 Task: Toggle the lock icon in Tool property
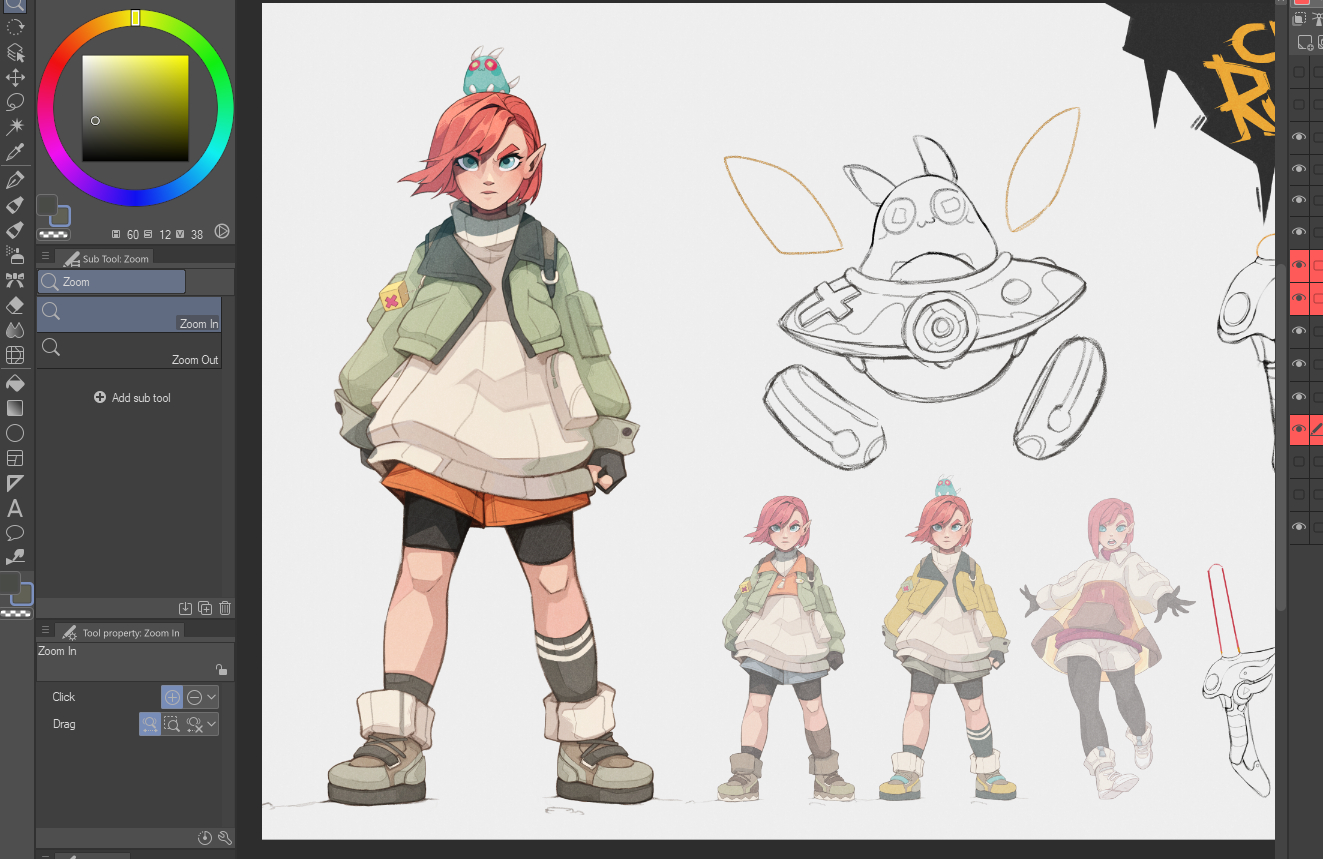(x=221, y=670)
